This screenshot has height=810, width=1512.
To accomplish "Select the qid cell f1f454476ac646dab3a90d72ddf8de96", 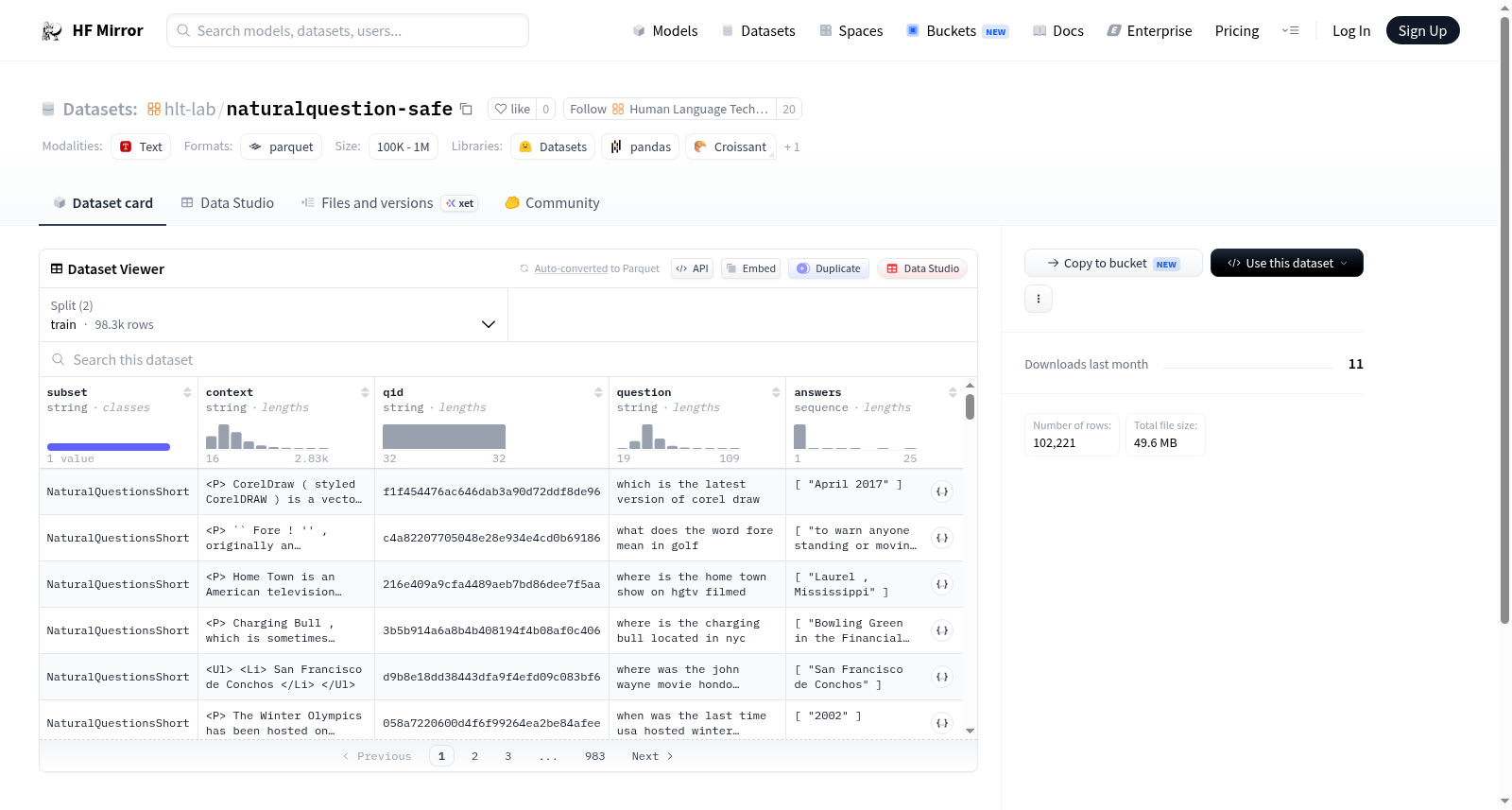I will coord(491,491).
